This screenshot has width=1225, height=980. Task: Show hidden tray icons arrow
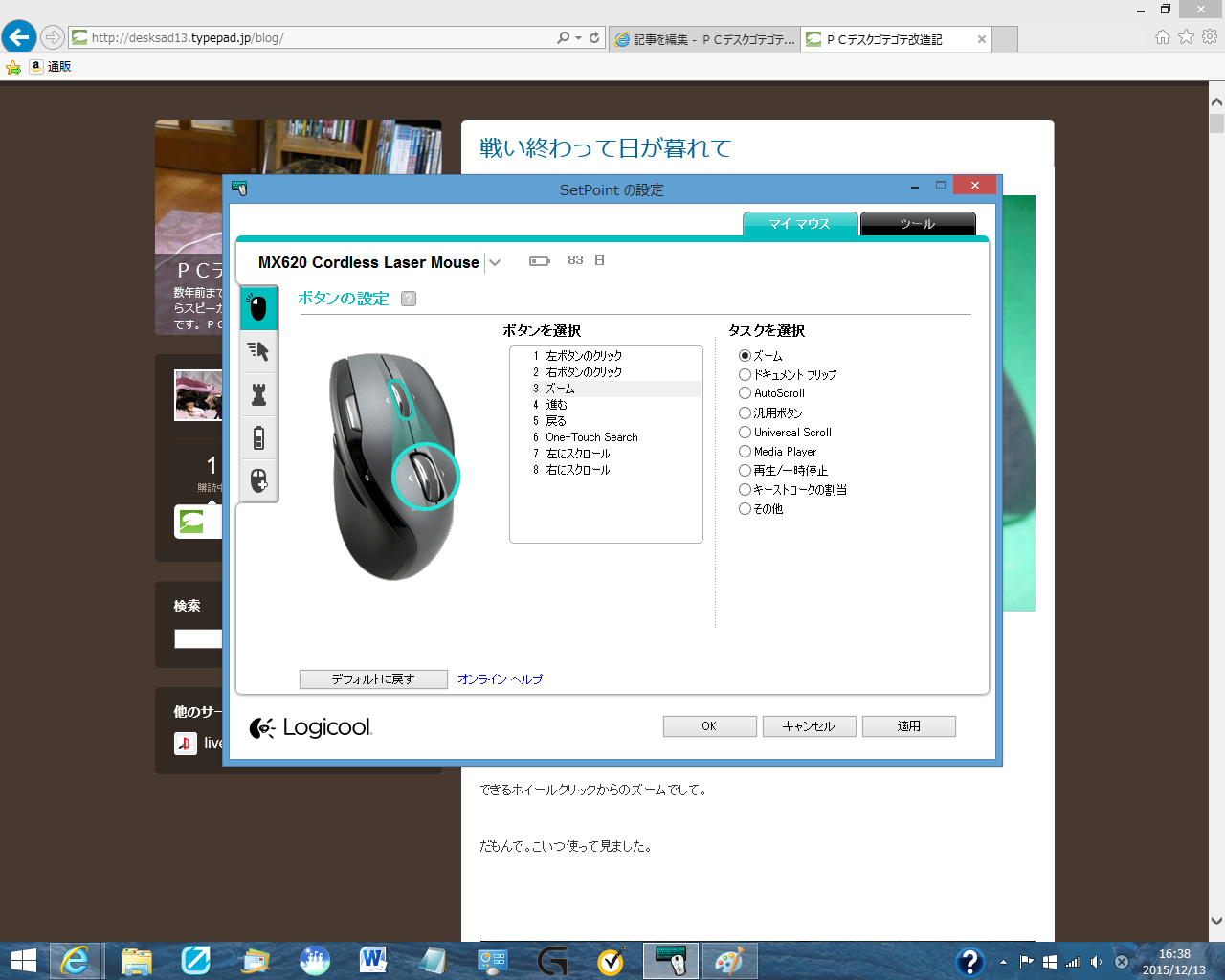pyautogui.click(x=1003, y=962)
